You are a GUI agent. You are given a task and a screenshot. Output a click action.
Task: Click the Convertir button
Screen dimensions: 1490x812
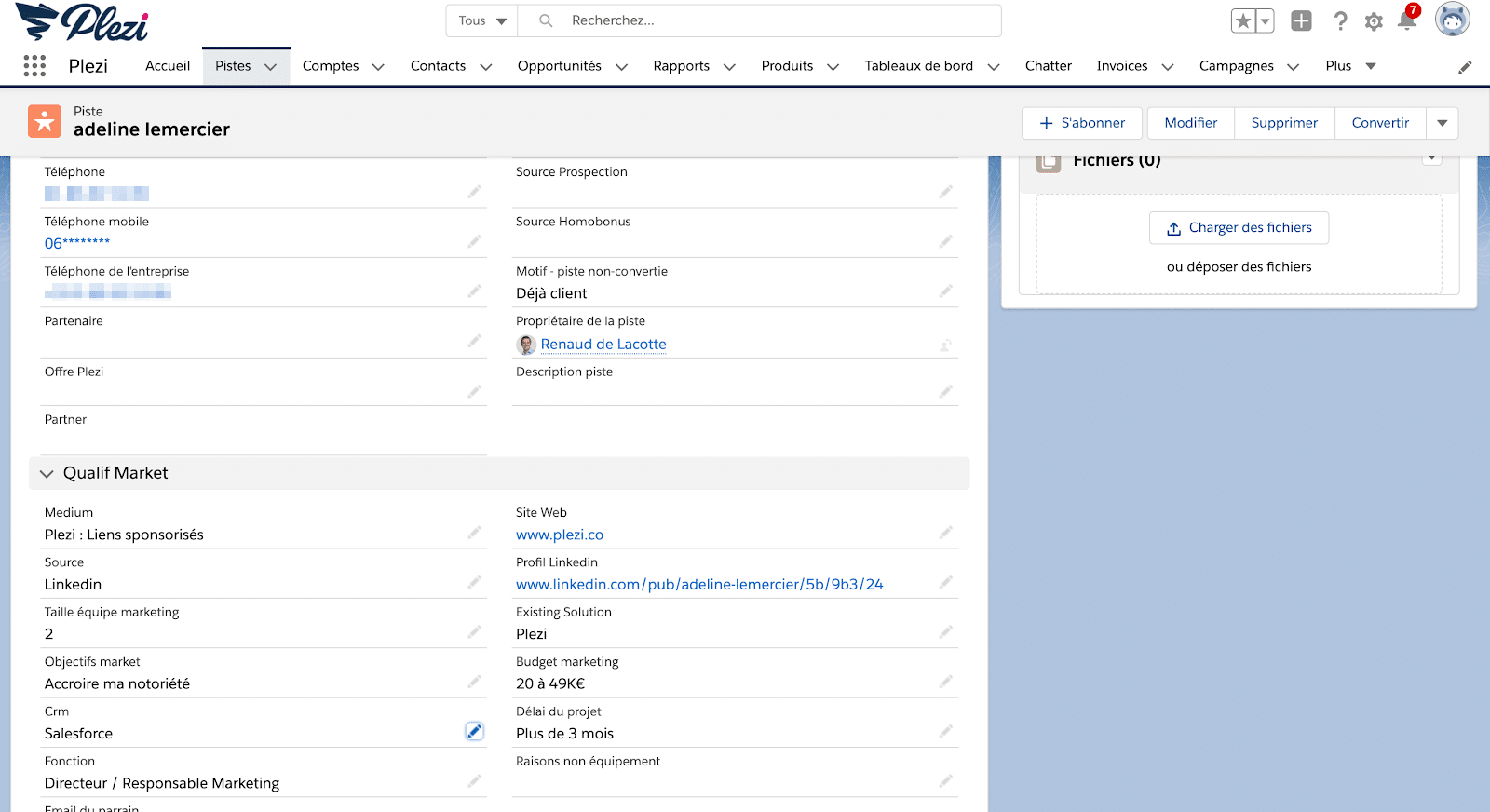click(x=1380, y=123)
